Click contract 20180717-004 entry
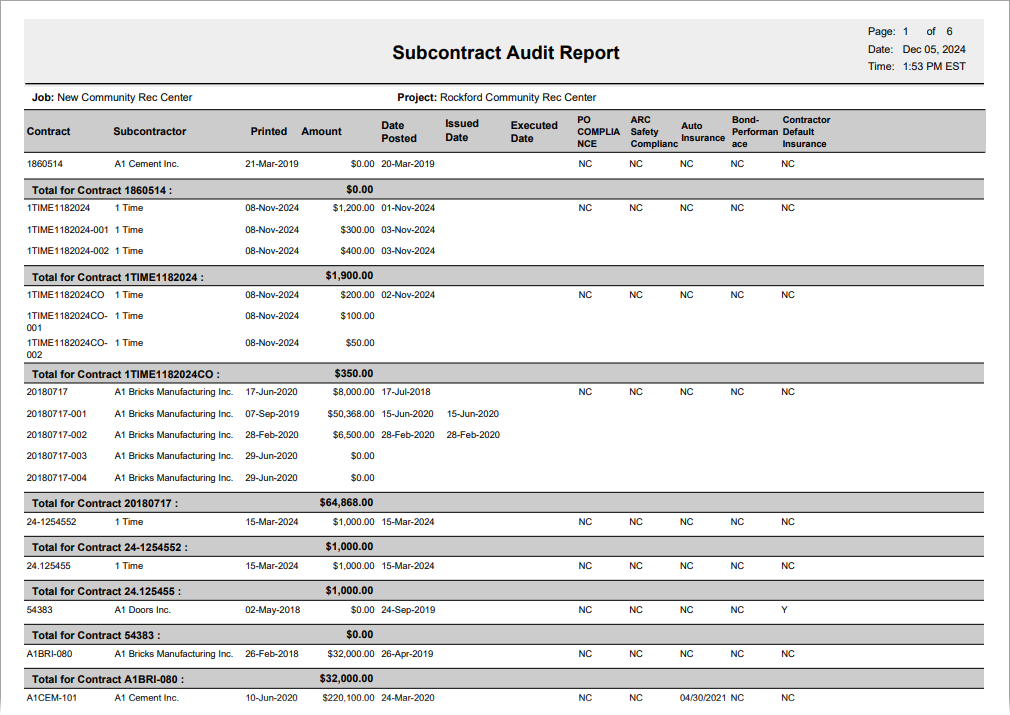Image resolution: width=1010 pixels, height=715 pixels. click(57, 478)
